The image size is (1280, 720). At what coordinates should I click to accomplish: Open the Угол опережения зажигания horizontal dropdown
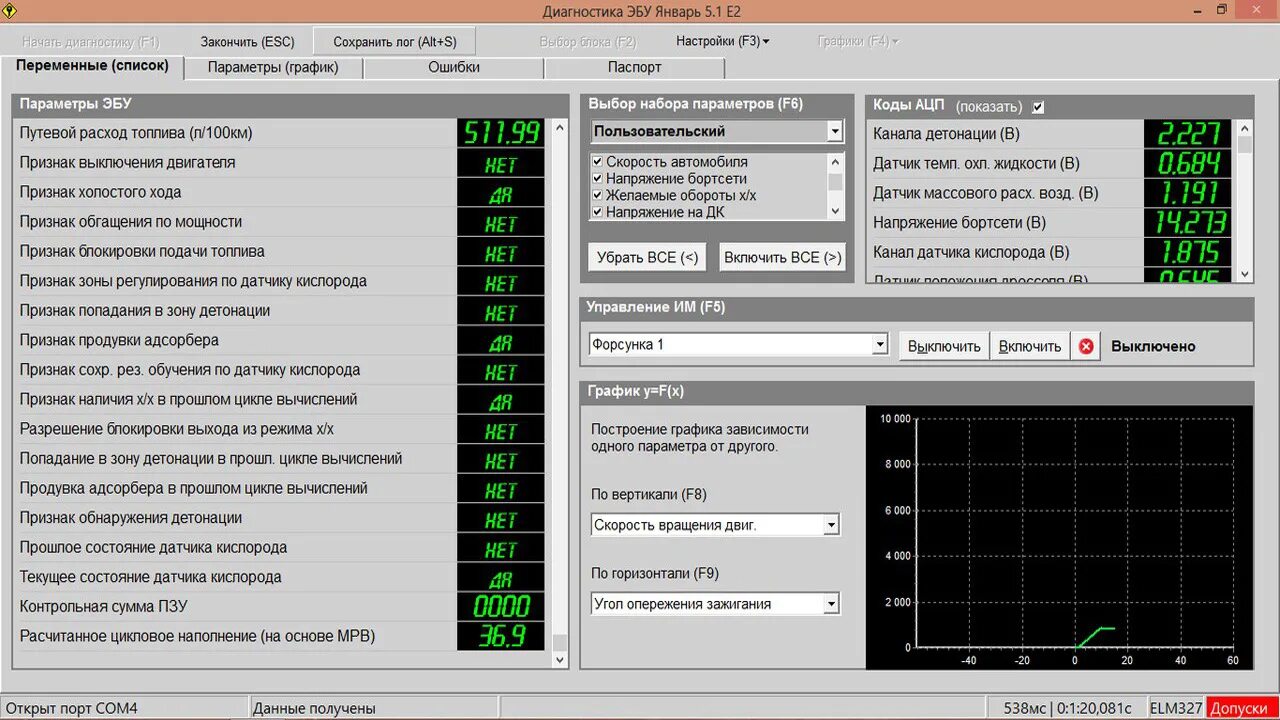tap(831, 604)
